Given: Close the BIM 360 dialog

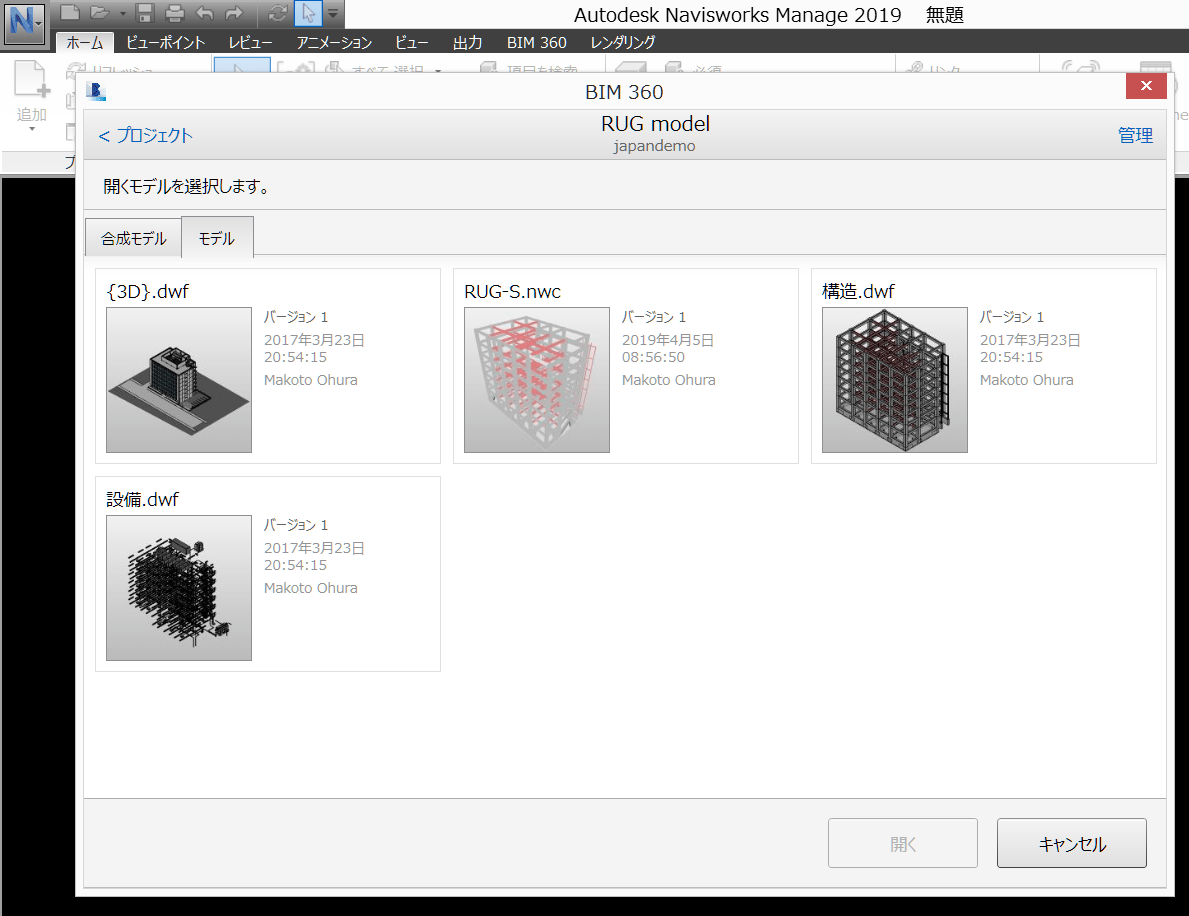Looking at the screenshot, I should coord(1146,86).
